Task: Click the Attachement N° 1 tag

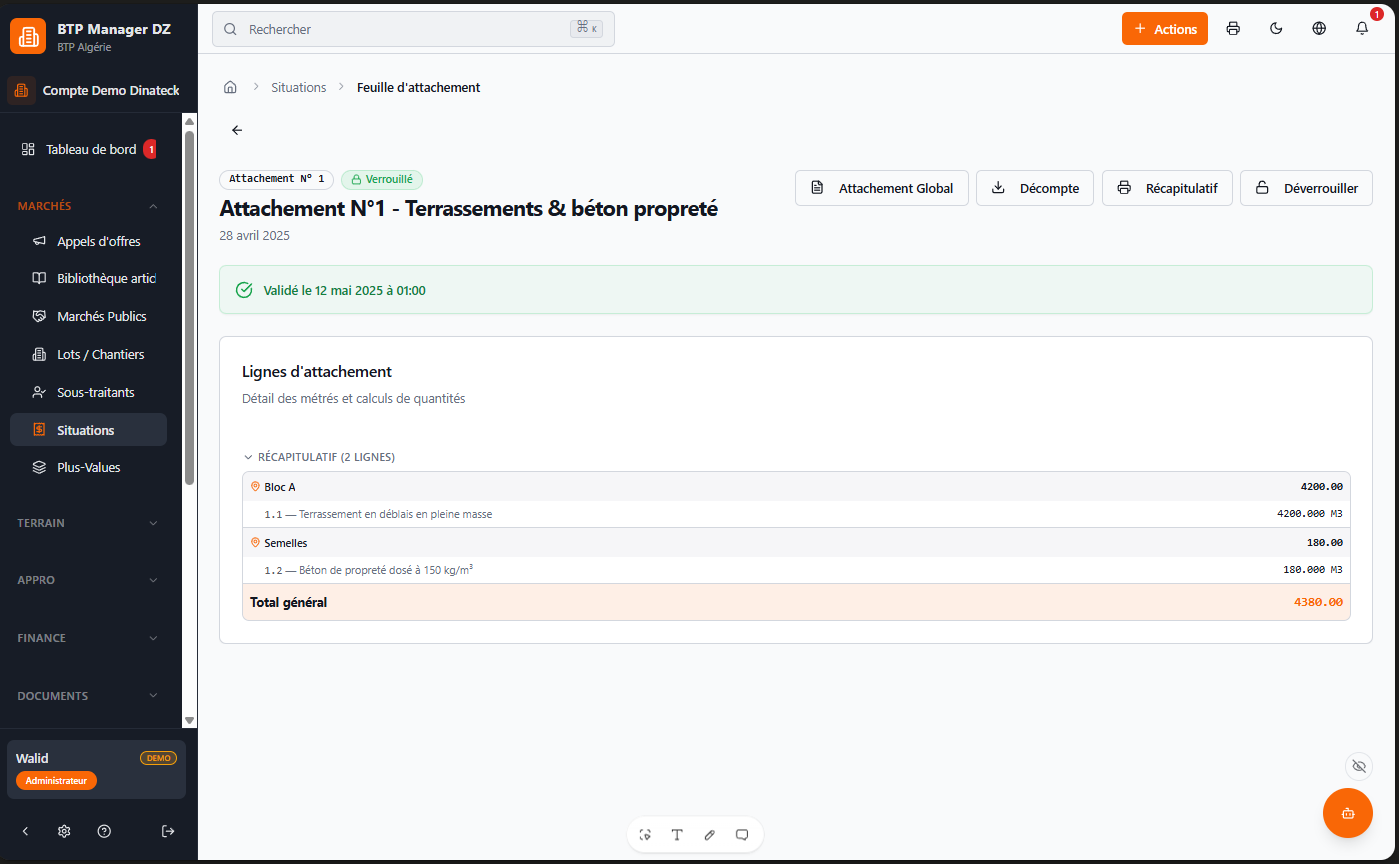Action: (277, 179)
